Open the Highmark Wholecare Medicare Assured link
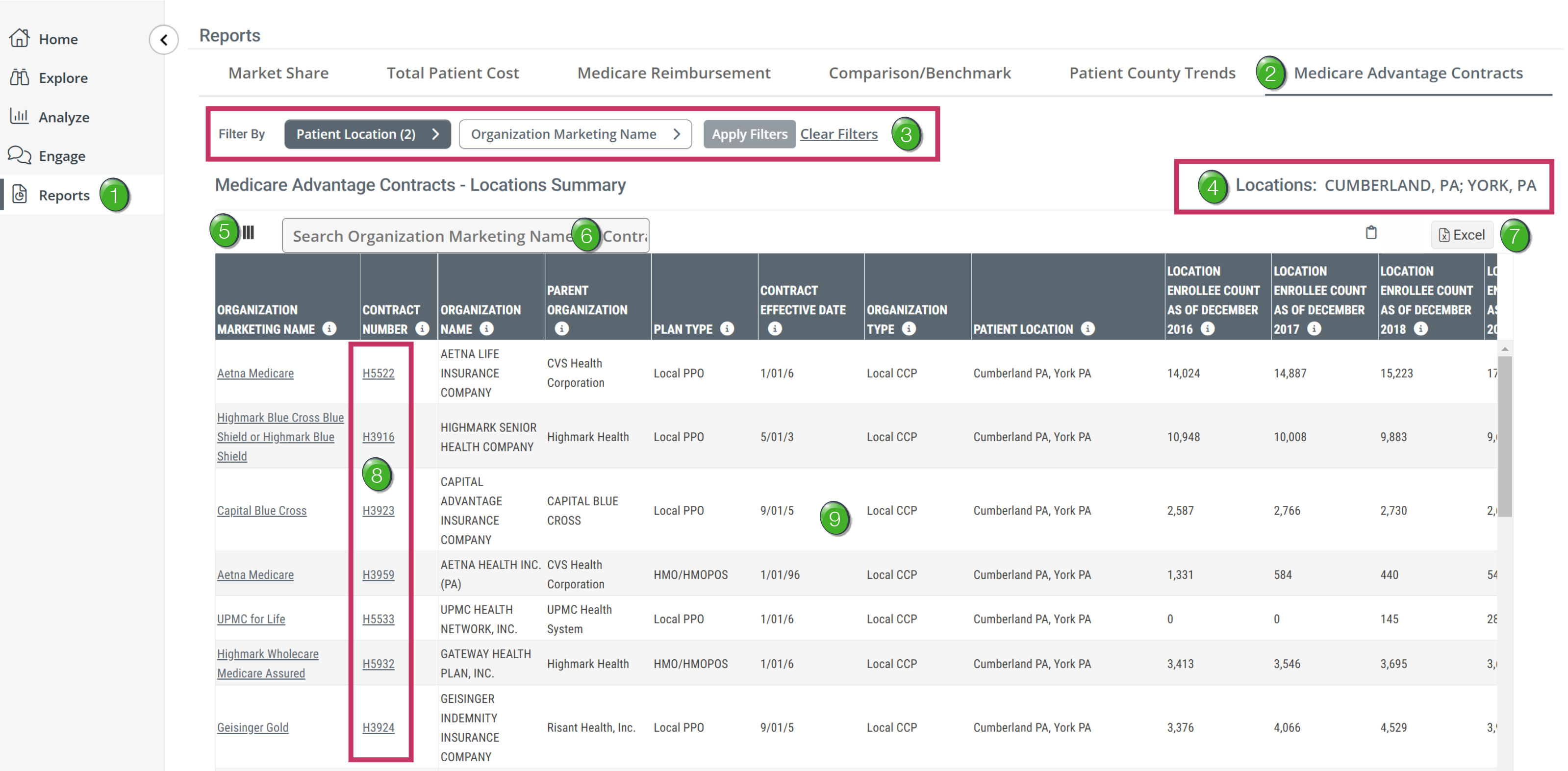Screen dimensions: 1568x771 (268, 664)
